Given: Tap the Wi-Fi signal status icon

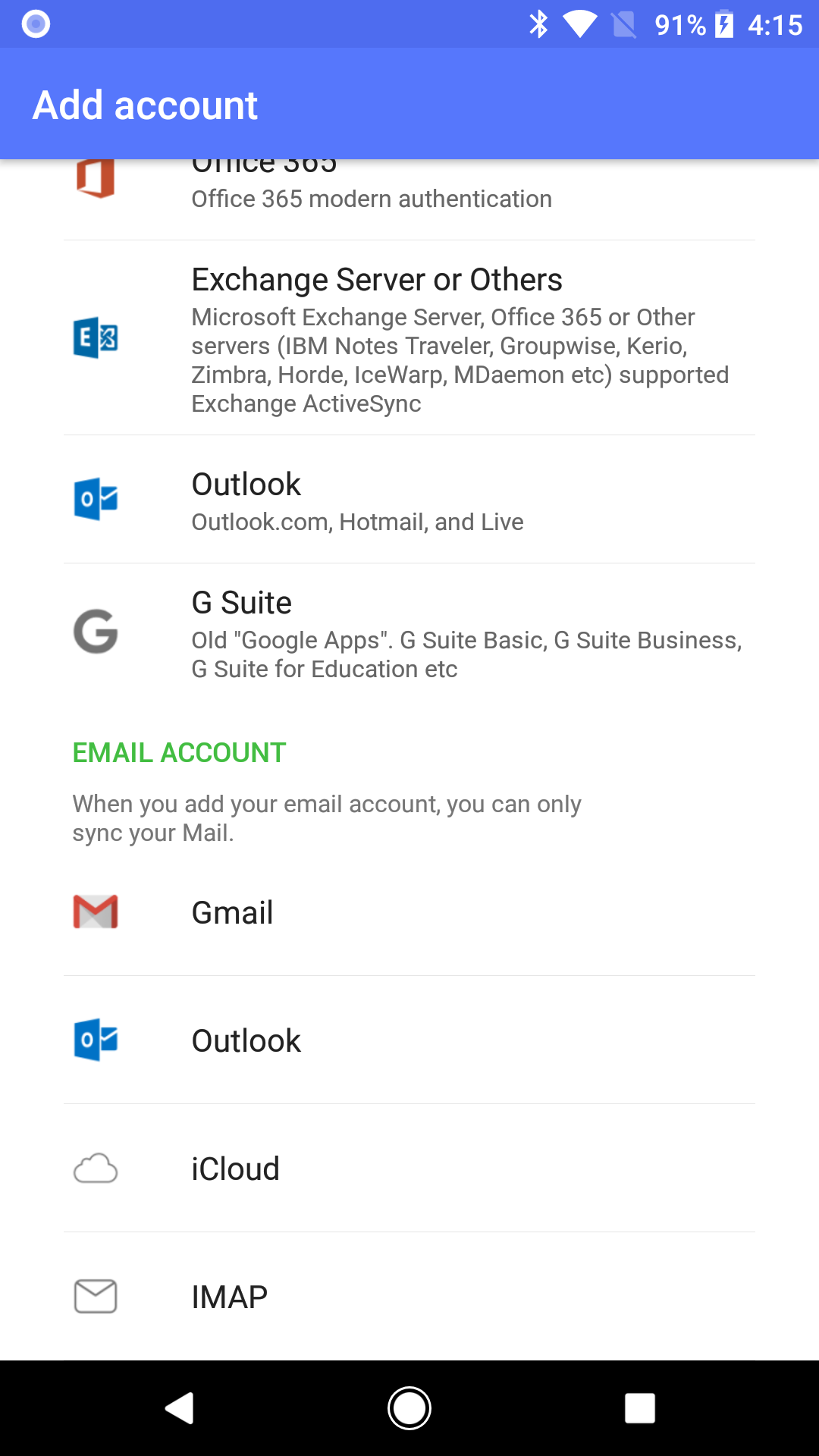Looking at the screenshot, I should pos(580,24).
